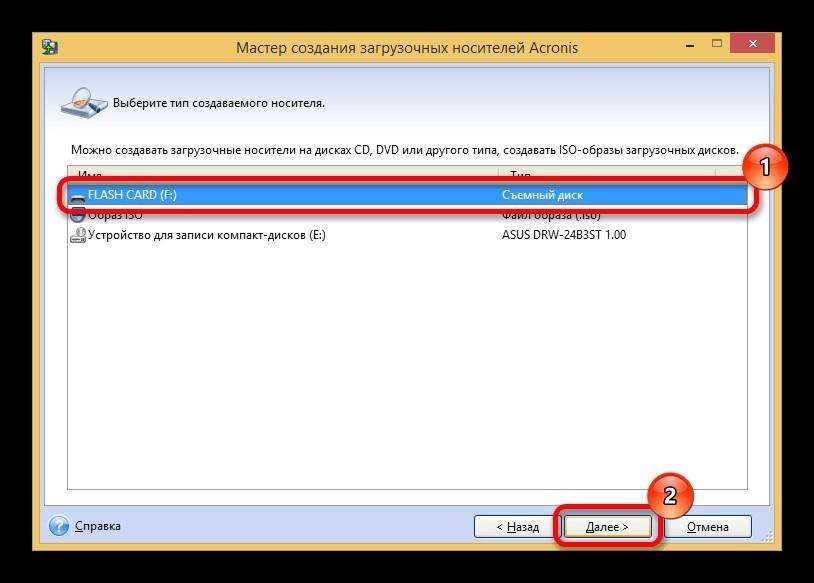Select the Образ ISO entry
This screenshot has width=814, height=583.
tap(407, 215)
